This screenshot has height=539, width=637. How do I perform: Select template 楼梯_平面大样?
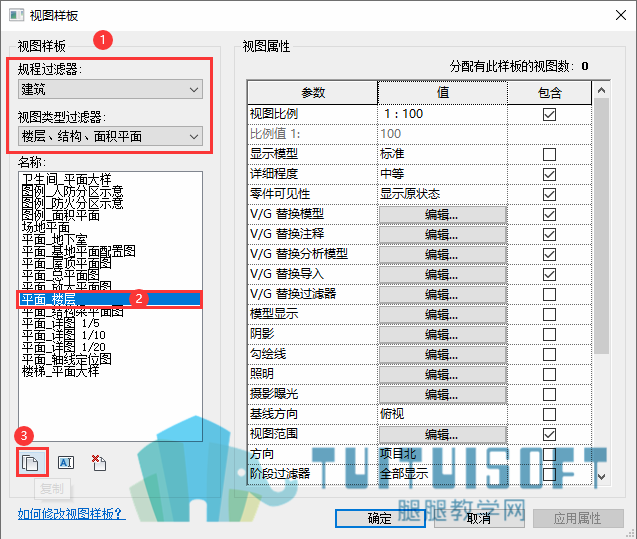pyautogui.click(x=60, y=371)
